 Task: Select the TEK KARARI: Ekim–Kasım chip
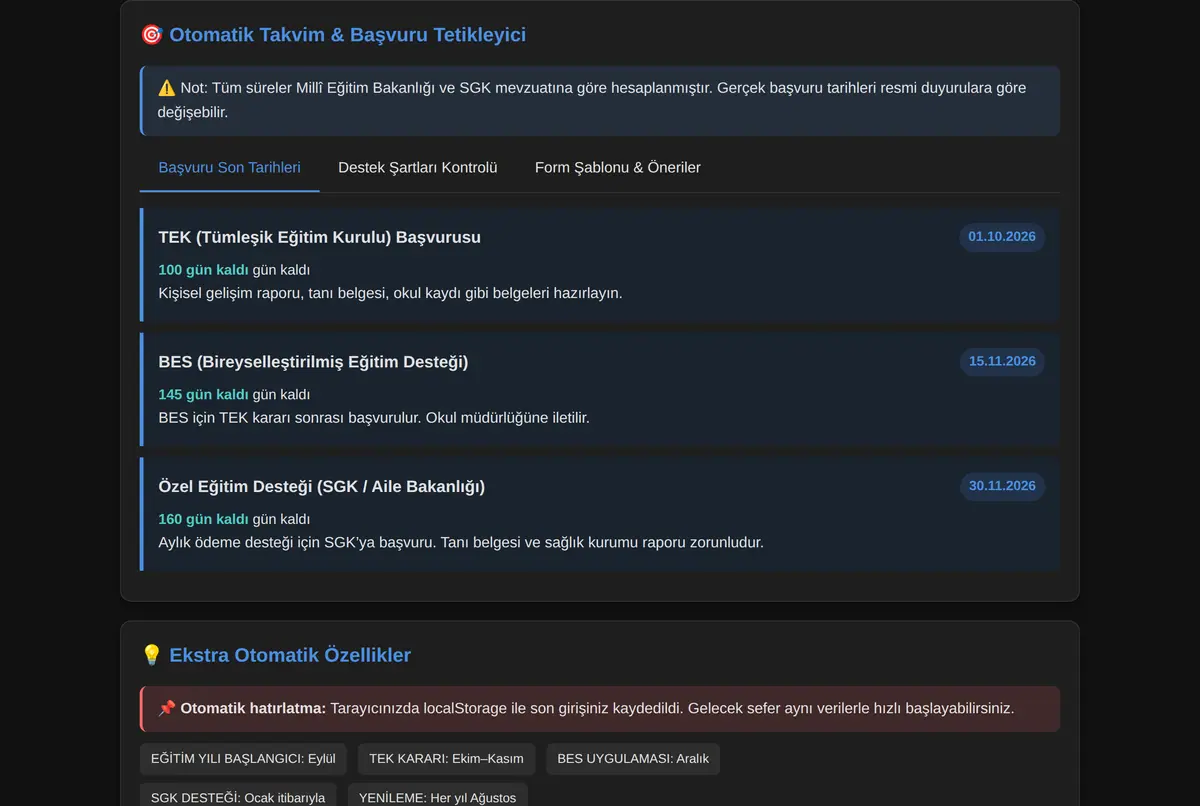tap(447, 759)
